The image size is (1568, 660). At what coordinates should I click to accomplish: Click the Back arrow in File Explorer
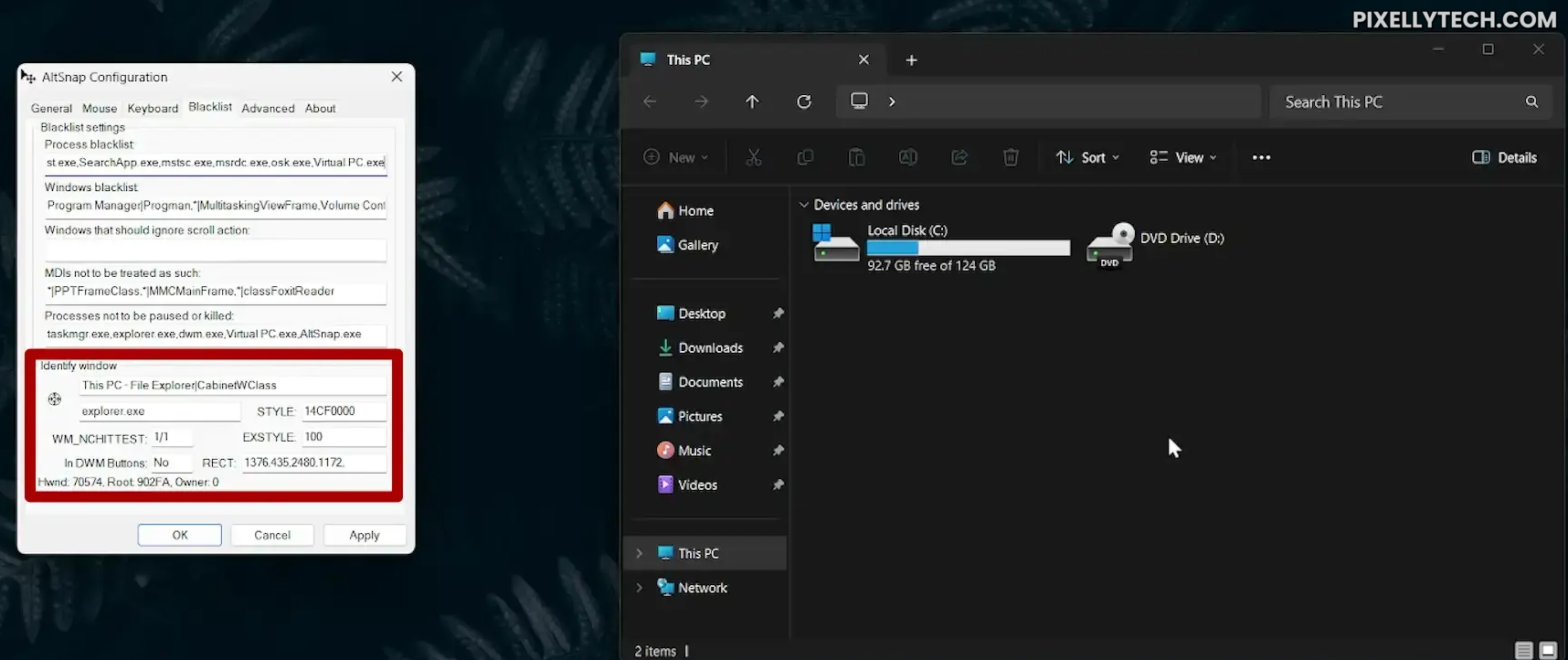point(650,101)
